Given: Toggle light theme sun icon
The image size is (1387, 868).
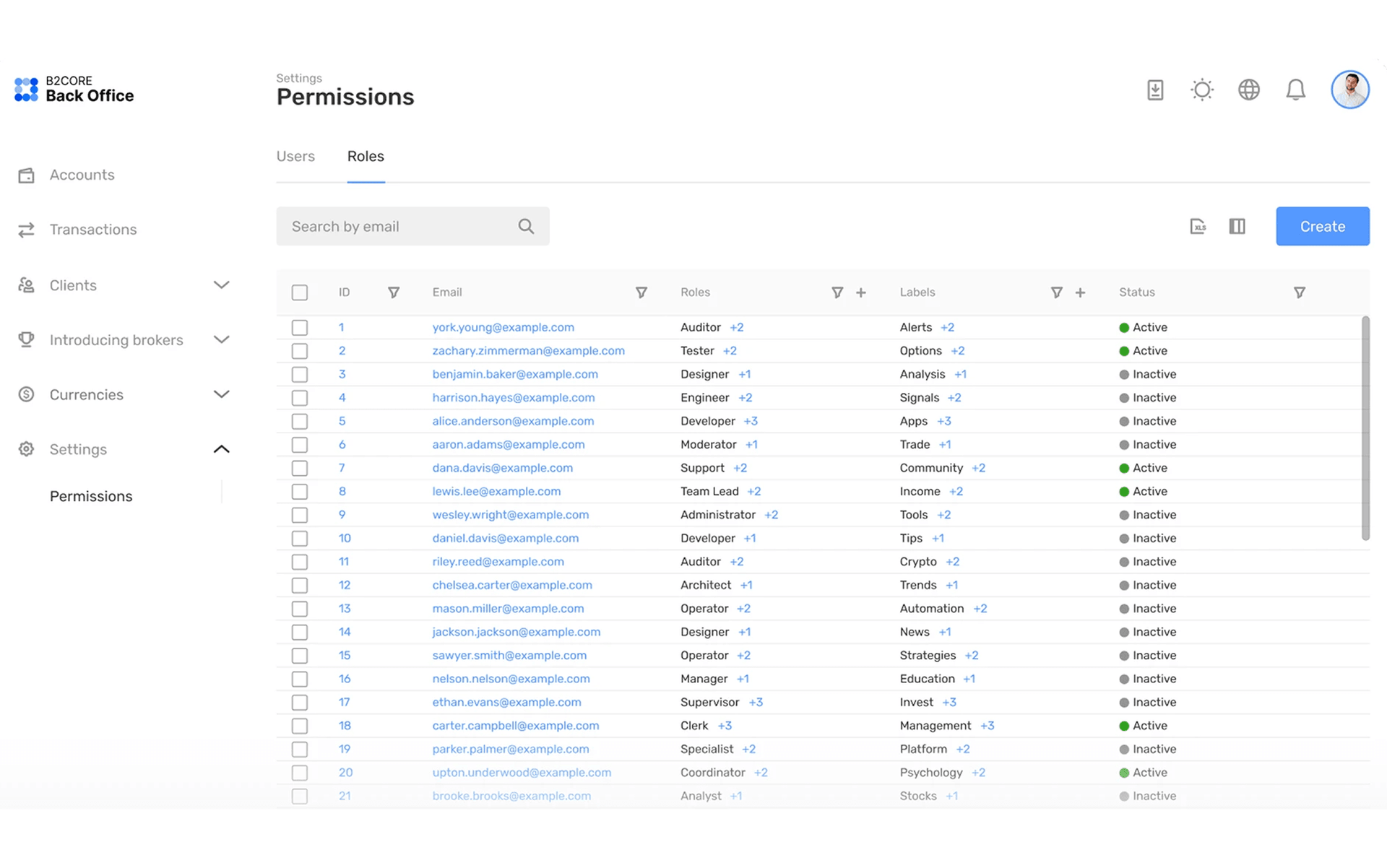Looking at the screenshot, I should pyautogui.click(x=1202, y=90).
